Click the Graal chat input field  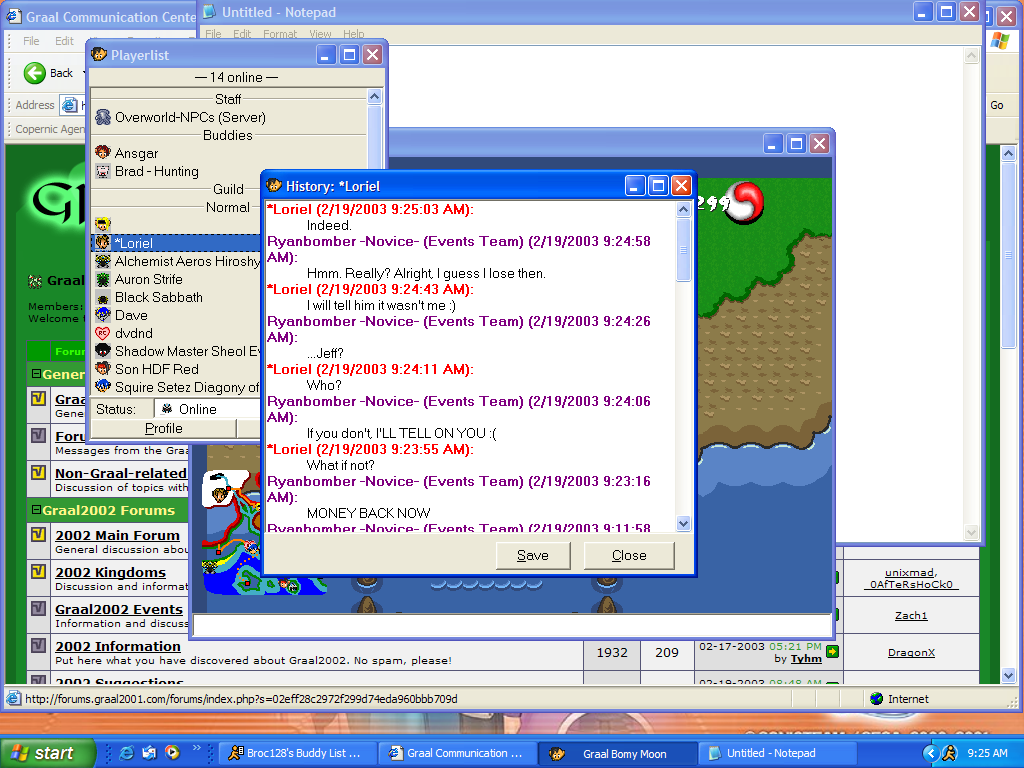coord(511,626)
